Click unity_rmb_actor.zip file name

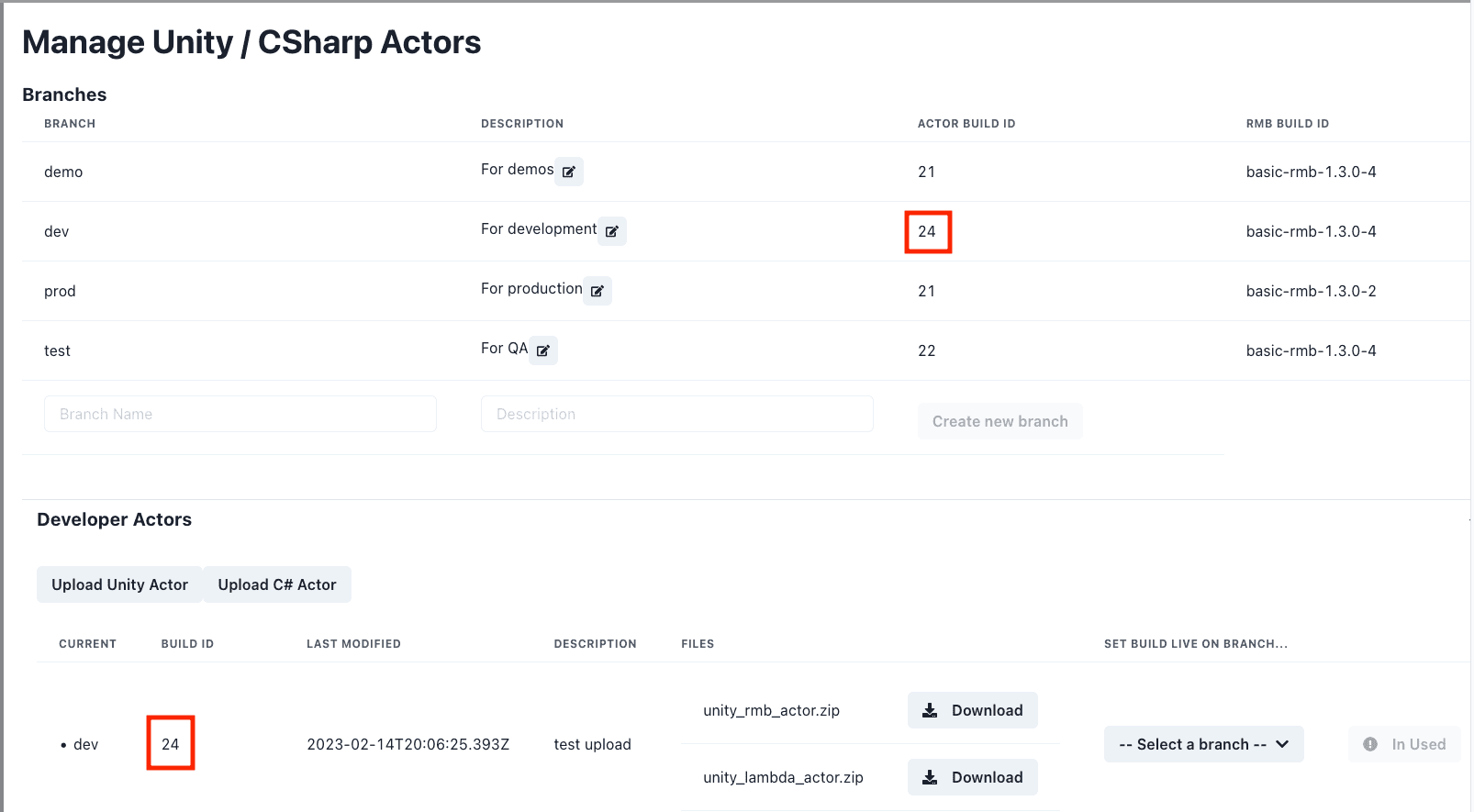pyautogui.click(x=772, y=710)
